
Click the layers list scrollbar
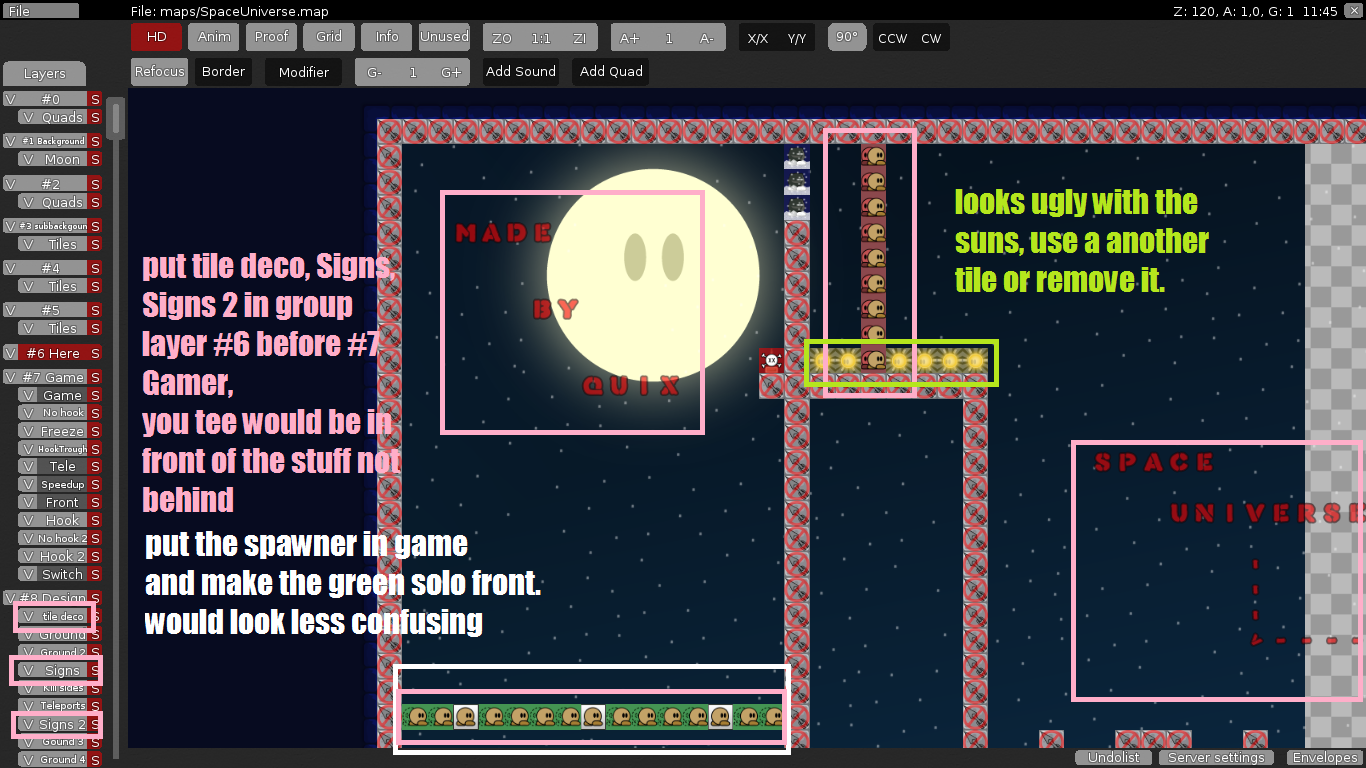(x=116, y=120)
